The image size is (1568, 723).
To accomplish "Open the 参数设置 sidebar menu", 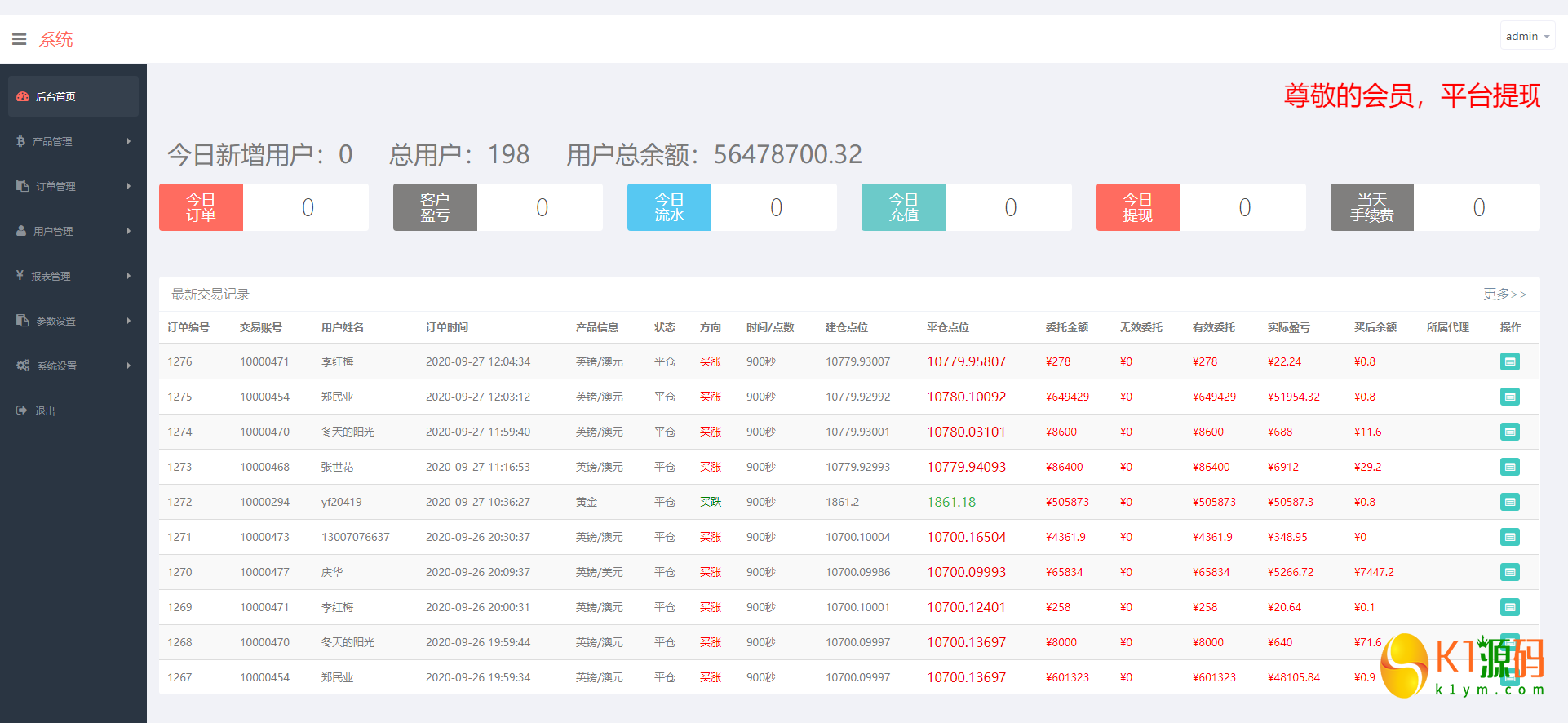I will pyautogui.click(x=56, y=321).
